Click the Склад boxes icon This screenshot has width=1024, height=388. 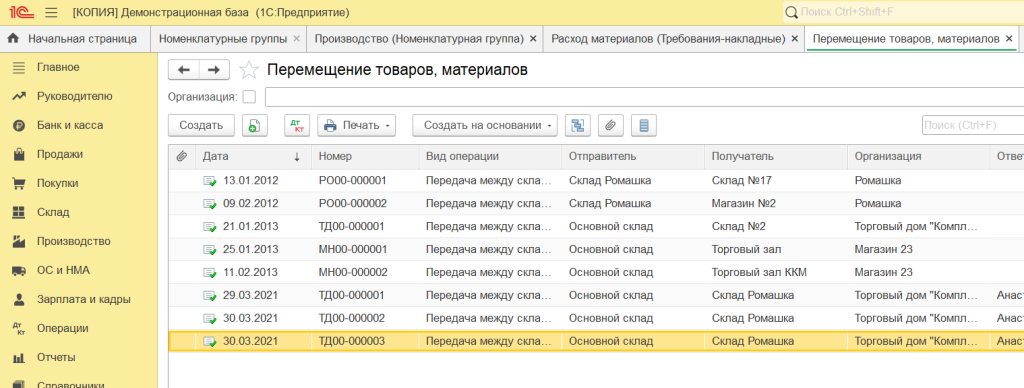[x=19, y=212]
